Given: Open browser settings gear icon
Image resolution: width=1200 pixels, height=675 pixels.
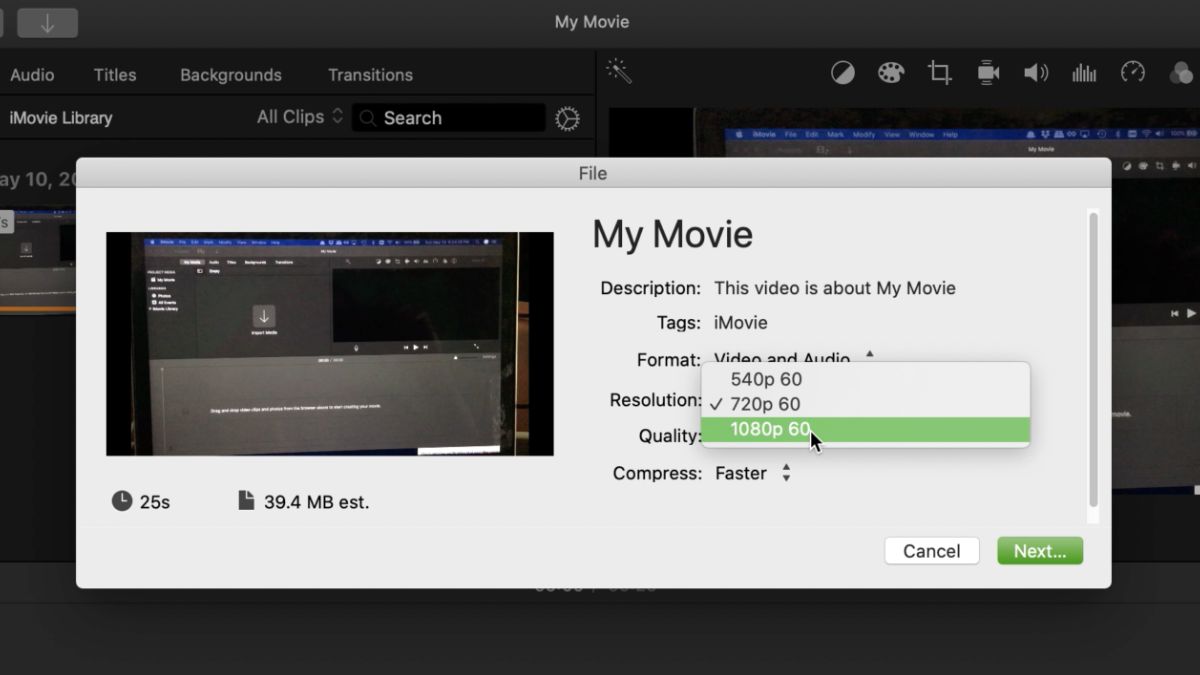Looking at the screenshot, I should tap(567, 118).
